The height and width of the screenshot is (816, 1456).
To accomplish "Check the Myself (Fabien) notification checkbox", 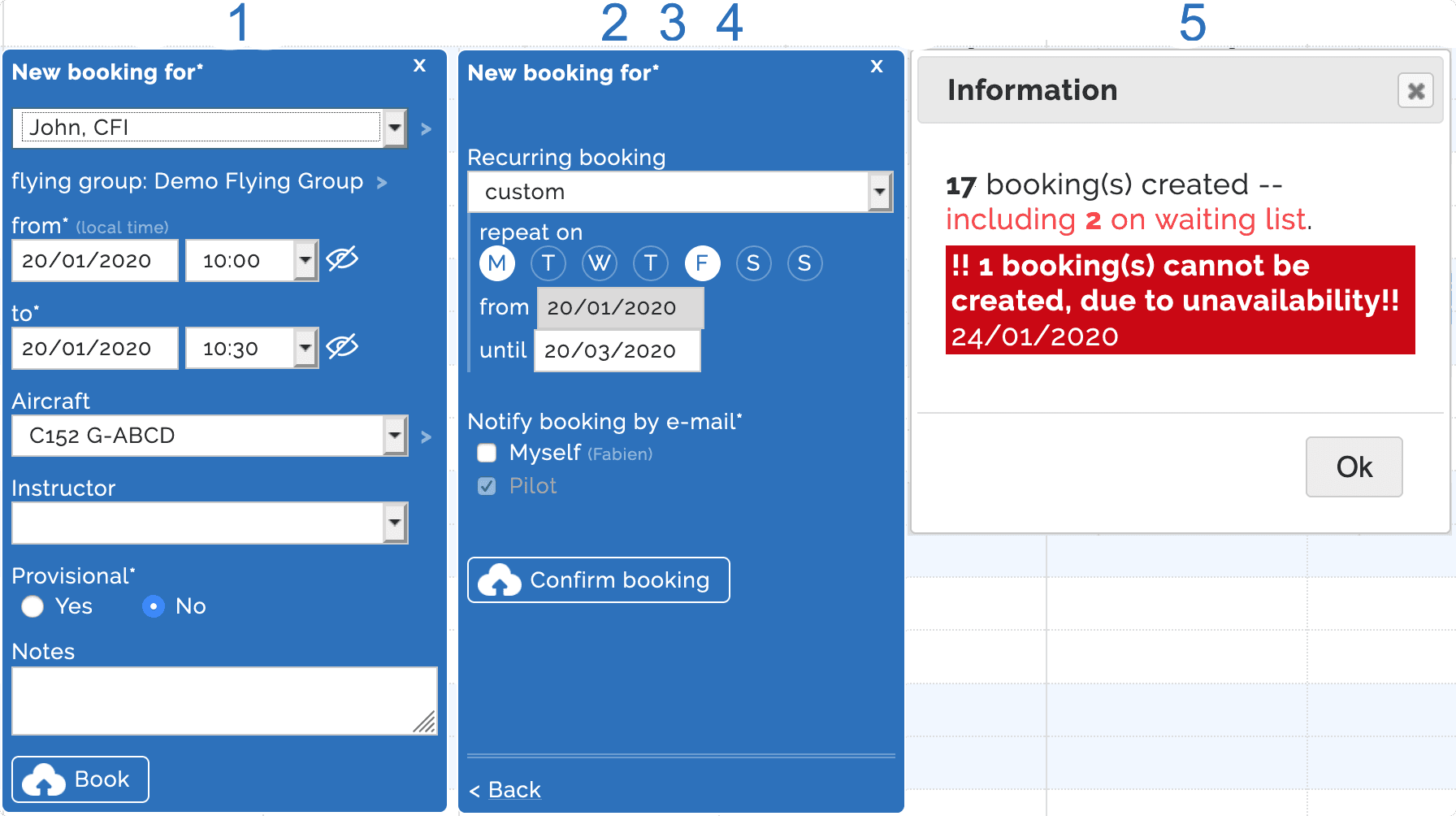I will tap(486, 453).
